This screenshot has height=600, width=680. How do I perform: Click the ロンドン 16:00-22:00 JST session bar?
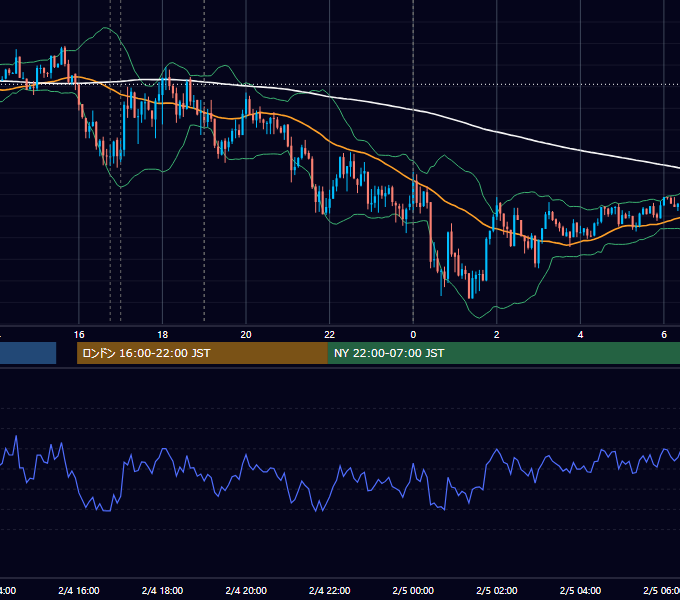tap(202, 353)
